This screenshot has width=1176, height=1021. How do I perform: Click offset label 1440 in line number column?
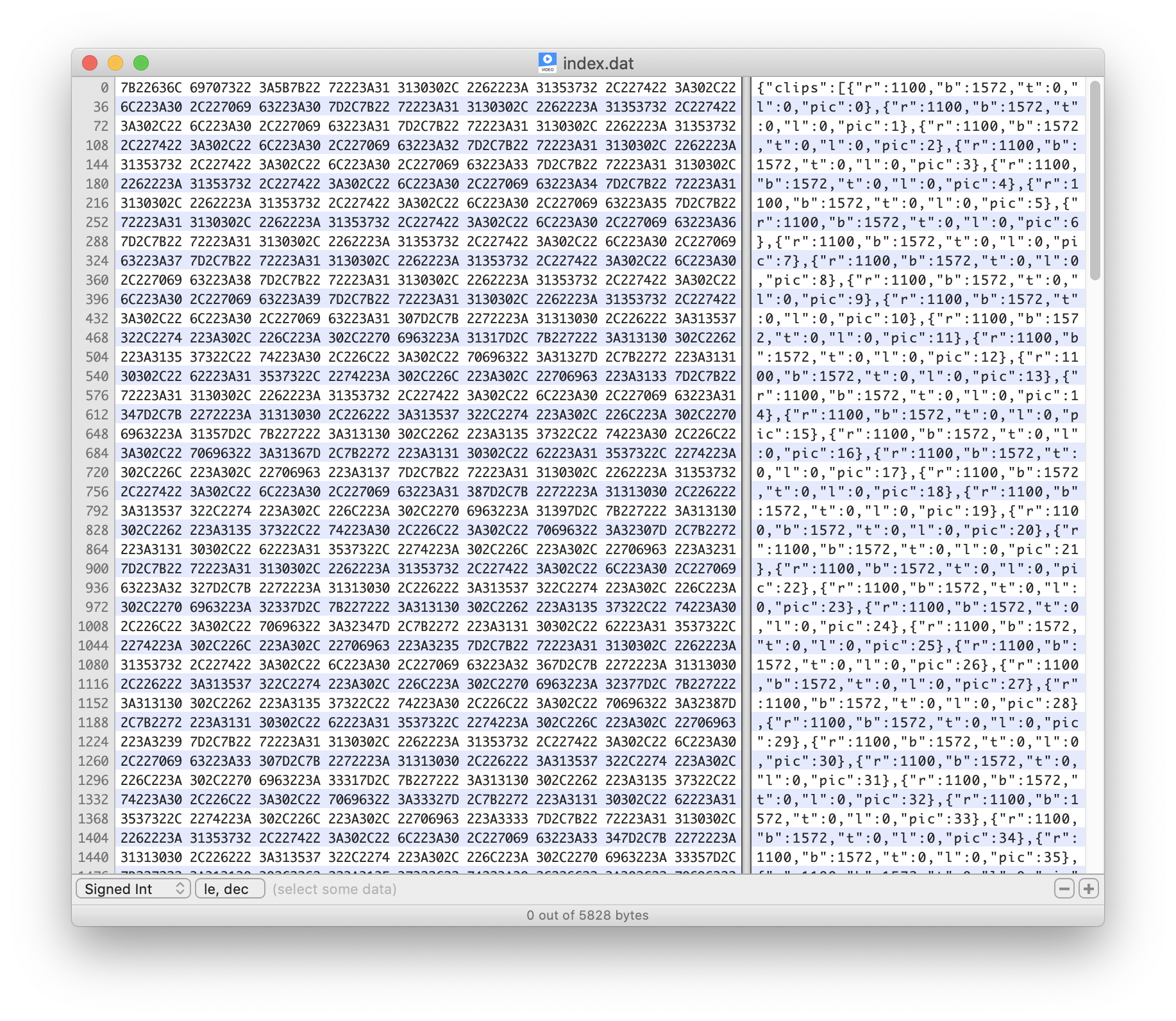pyautogui.click(x=94, y=857)
